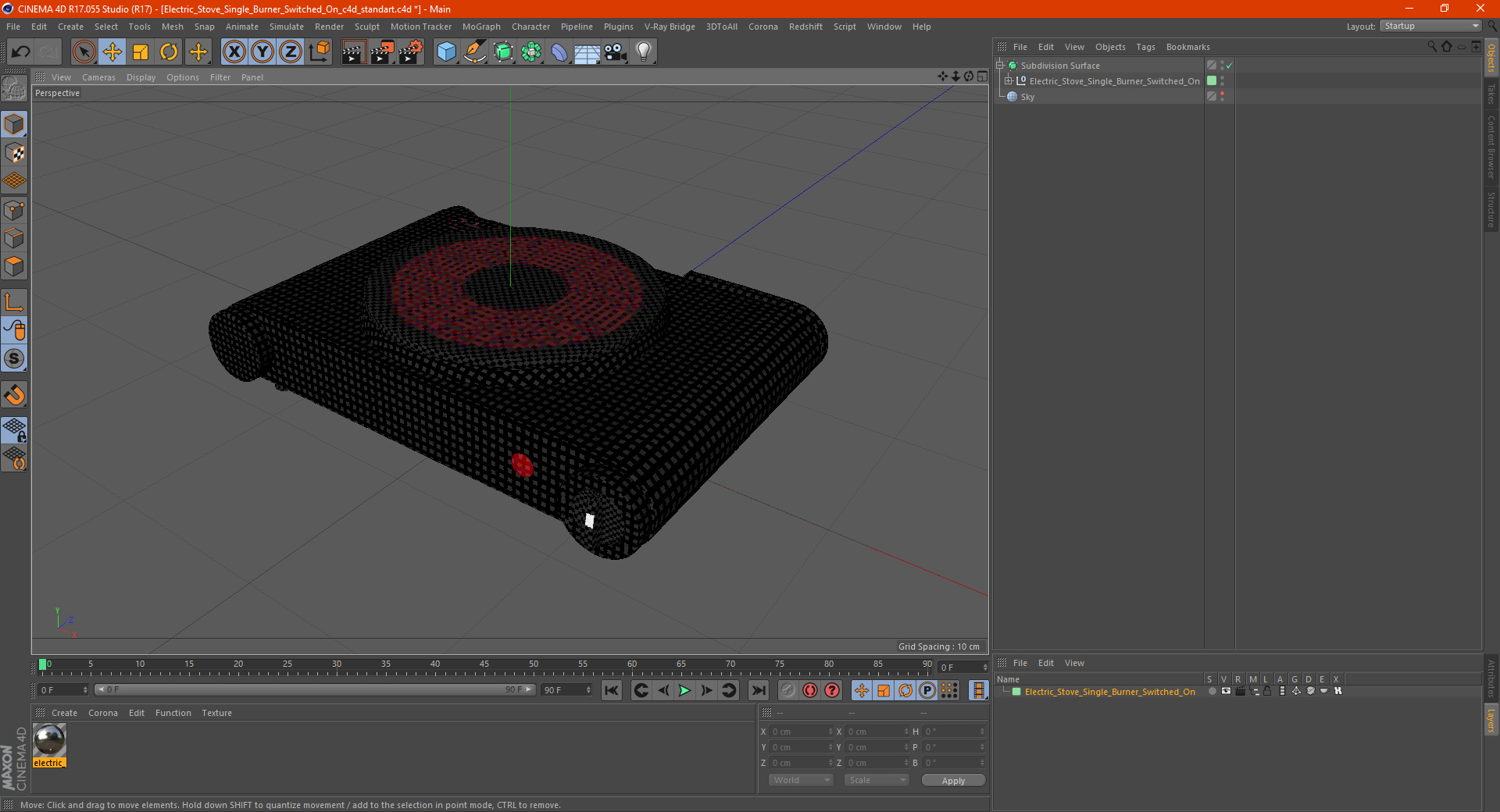This screenshot has height=812, width=1500.
Task: Click the Undo arrow icon
Action: point(21,52)
